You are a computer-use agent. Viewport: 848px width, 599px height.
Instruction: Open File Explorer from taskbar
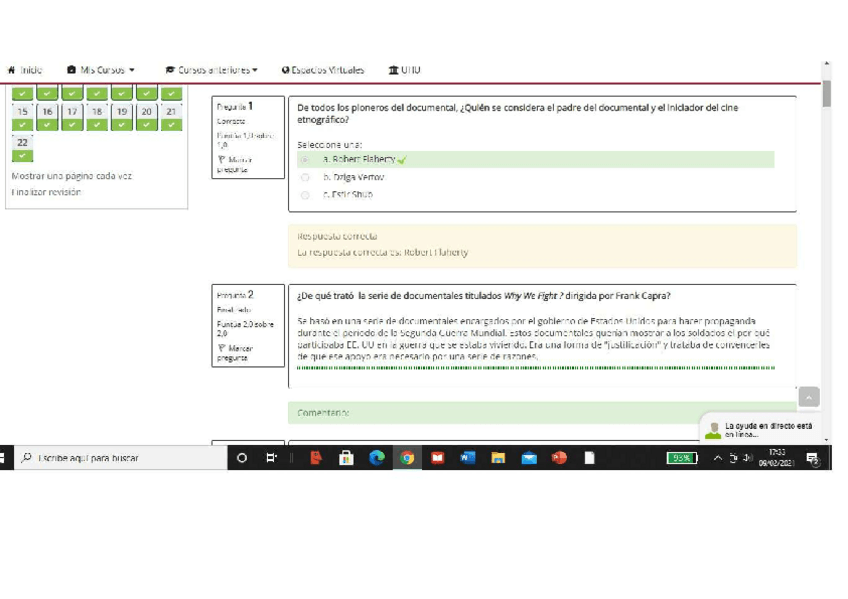click(498, 458)
